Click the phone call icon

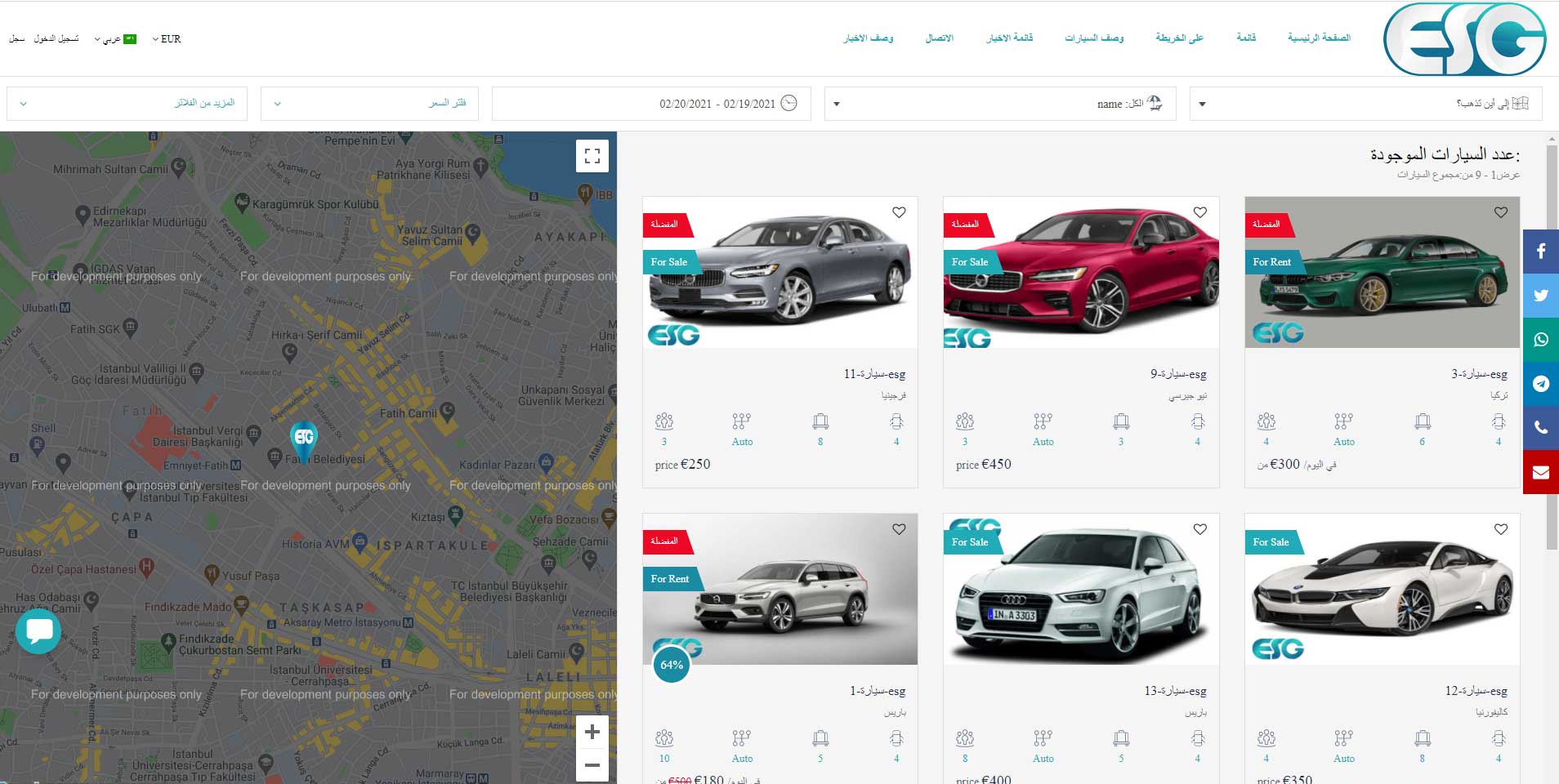pyautogui.click(x=1540, y=427)
